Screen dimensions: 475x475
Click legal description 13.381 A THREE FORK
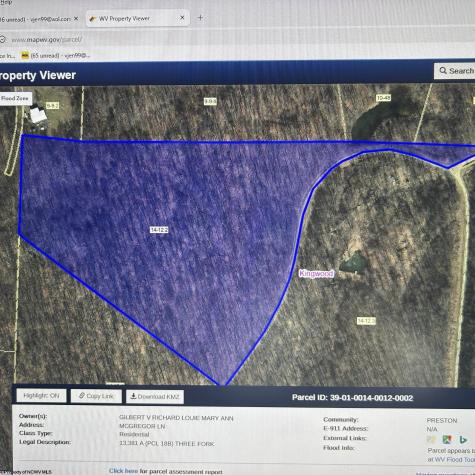point(167,443)
